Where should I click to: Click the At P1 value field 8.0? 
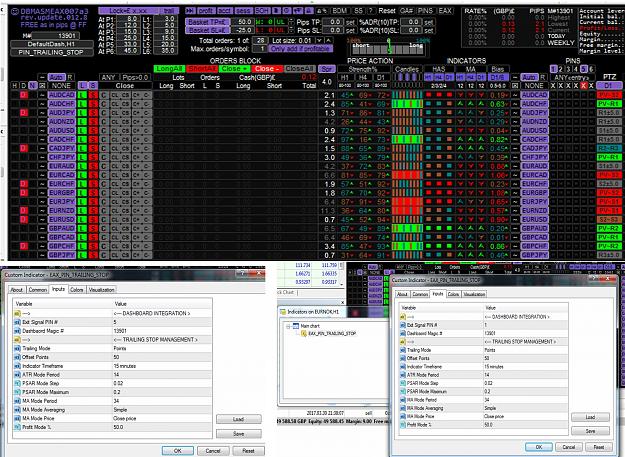128,19
